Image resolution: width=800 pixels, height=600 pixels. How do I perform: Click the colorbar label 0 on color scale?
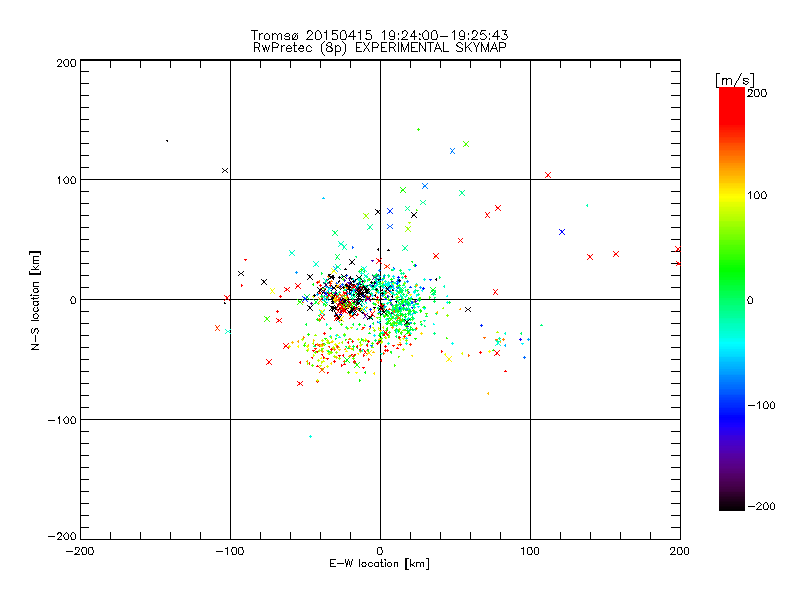pyautogui.click(x=750, y=300)
